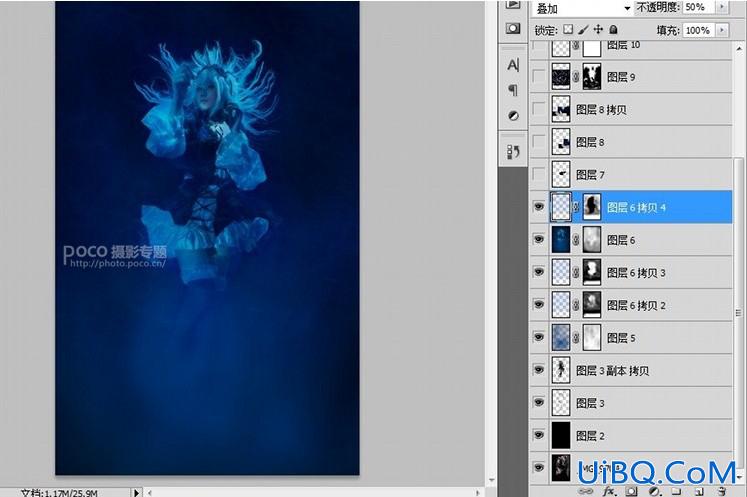
Task: Click mask link icon on 图层 10
Action: point(576,47)
